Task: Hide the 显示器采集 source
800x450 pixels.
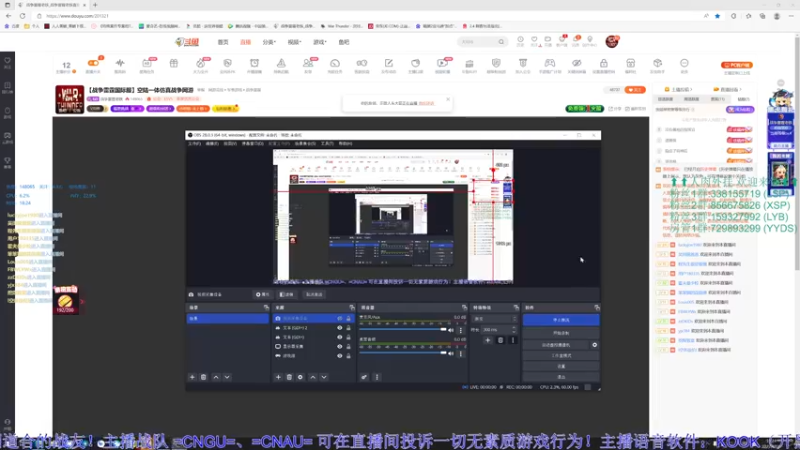Action: [x=340, y=346]
